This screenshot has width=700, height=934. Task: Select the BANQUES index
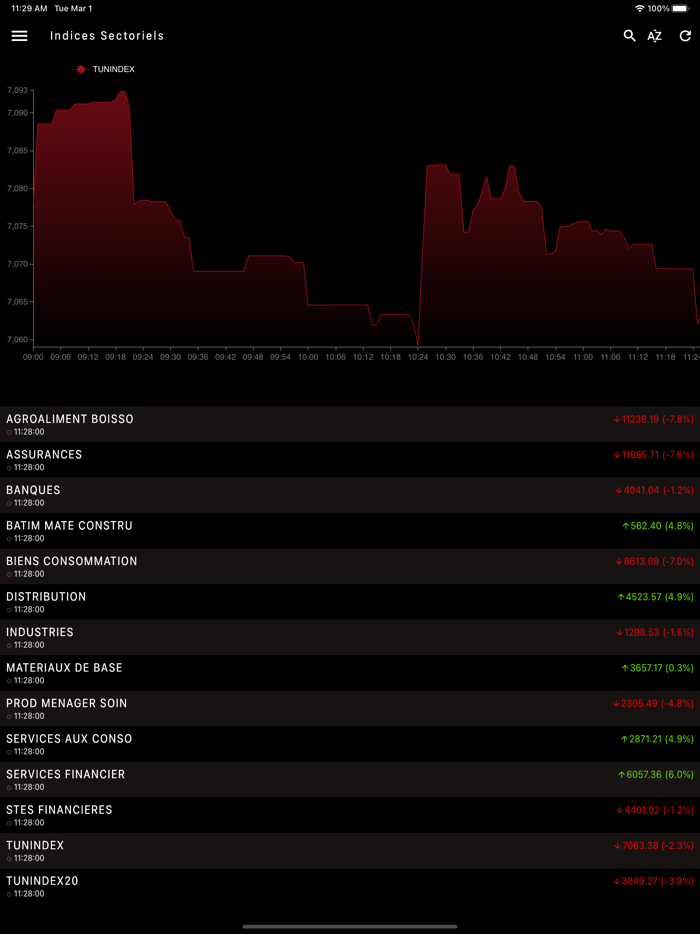pyautogui.click(x=350, y=496)
